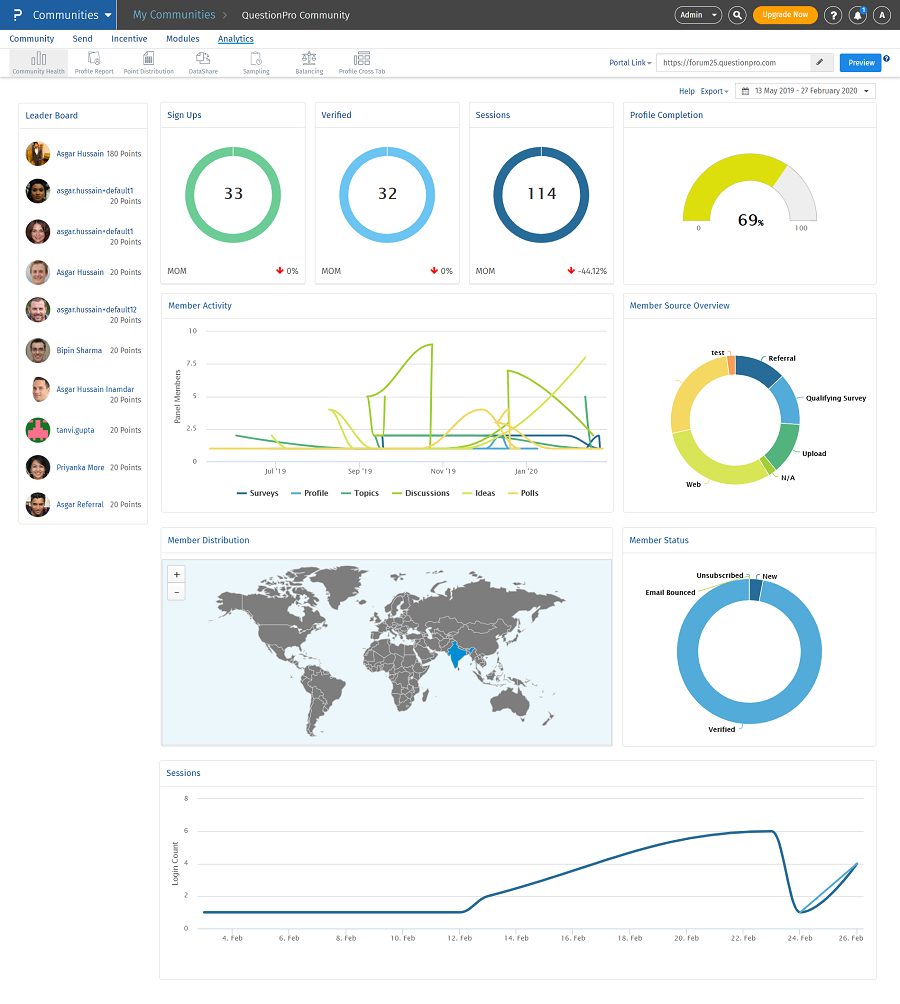The image size is (900, 1004).
Task: Click the Upgrade Now button
Action: (x=785, y=15)
